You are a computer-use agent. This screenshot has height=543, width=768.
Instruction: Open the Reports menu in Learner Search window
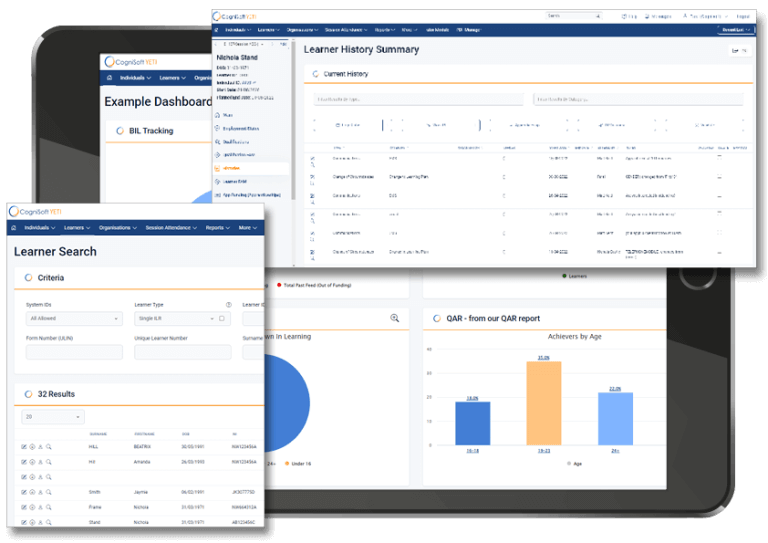217,228
